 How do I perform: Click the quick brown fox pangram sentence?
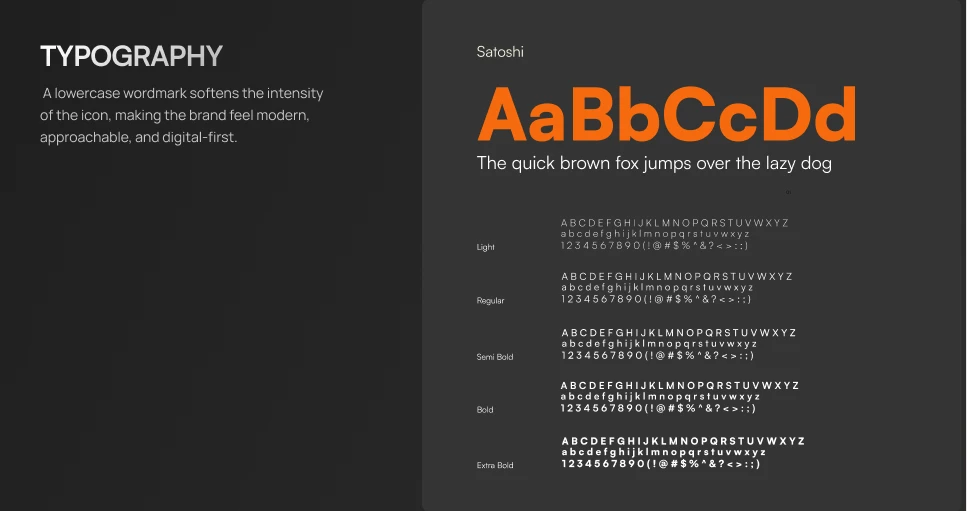click(x=654, y=163)
